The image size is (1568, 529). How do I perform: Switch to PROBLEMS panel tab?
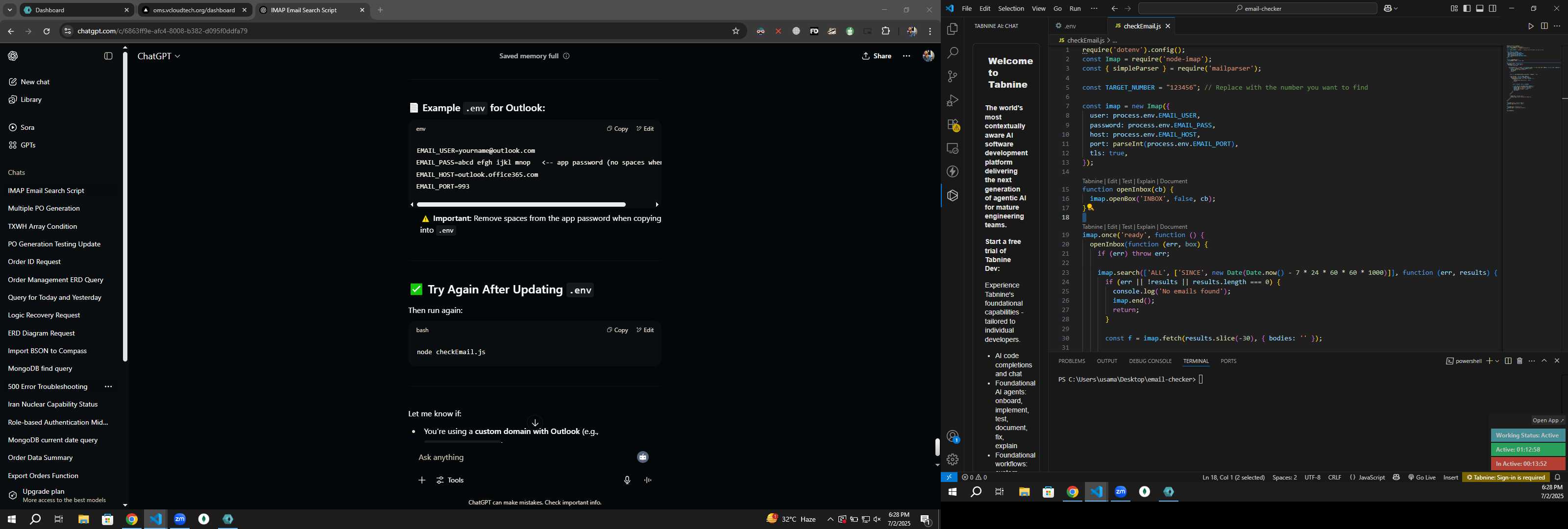tap(1071, 361)
